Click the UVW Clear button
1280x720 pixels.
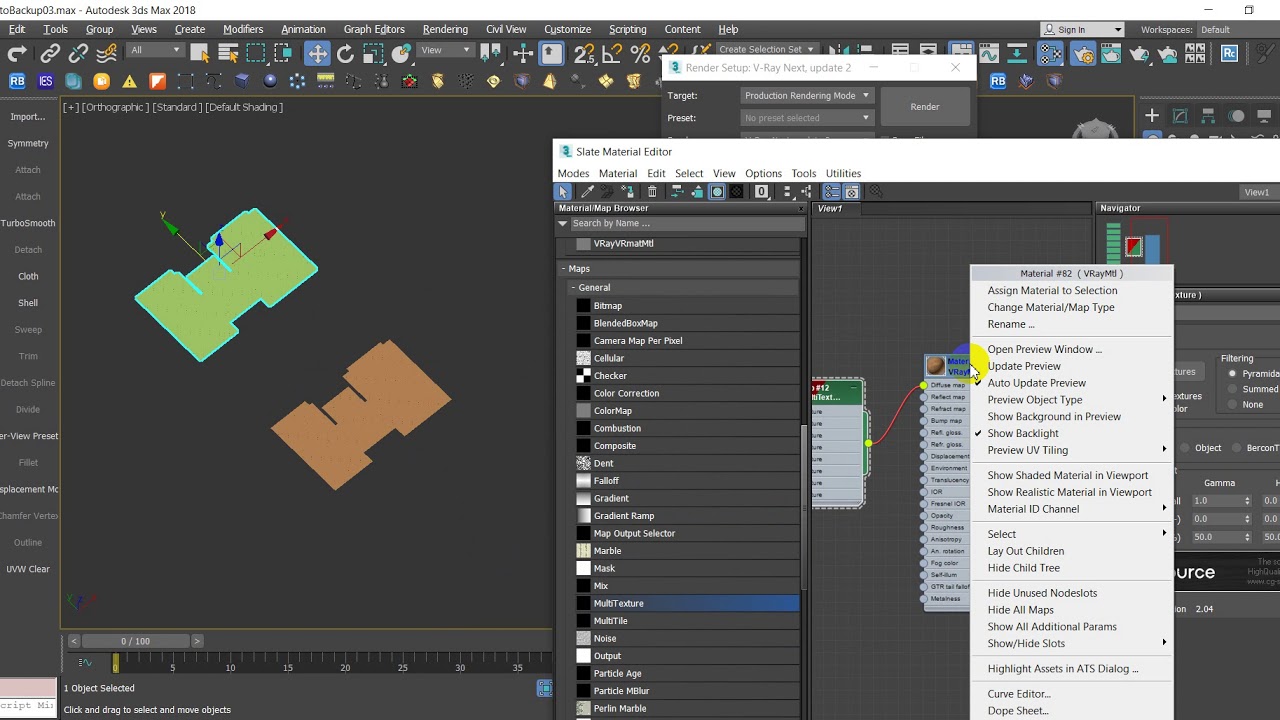[x=28, y=569]
